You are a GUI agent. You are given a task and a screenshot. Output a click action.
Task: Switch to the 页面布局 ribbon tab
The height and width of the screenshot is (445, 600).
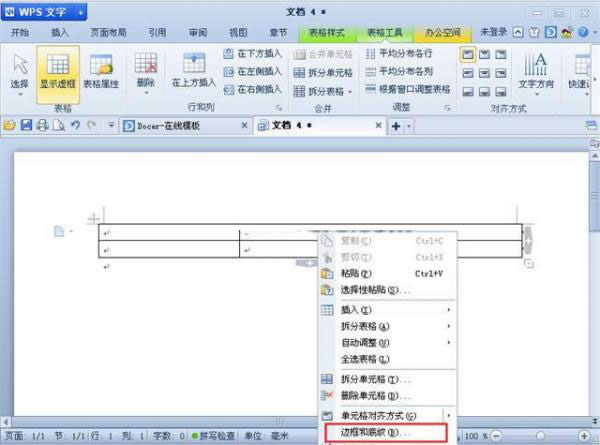tap(110, 32)
